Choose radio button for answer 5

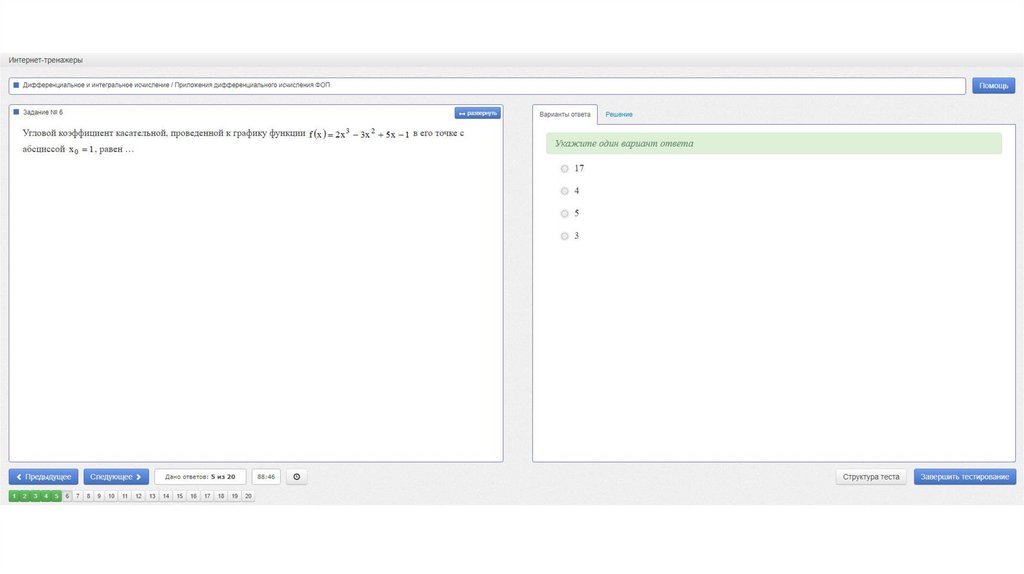(x=565, y=214)
